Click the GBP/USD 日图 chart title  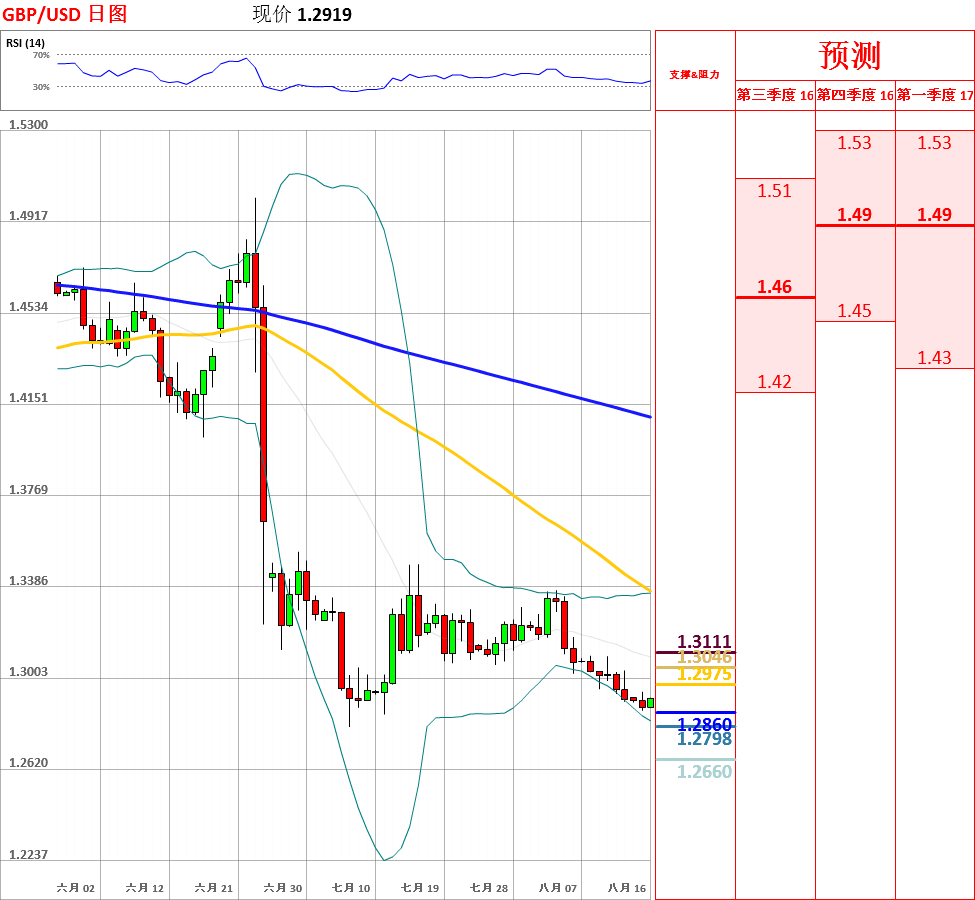(x=65, y=14)
